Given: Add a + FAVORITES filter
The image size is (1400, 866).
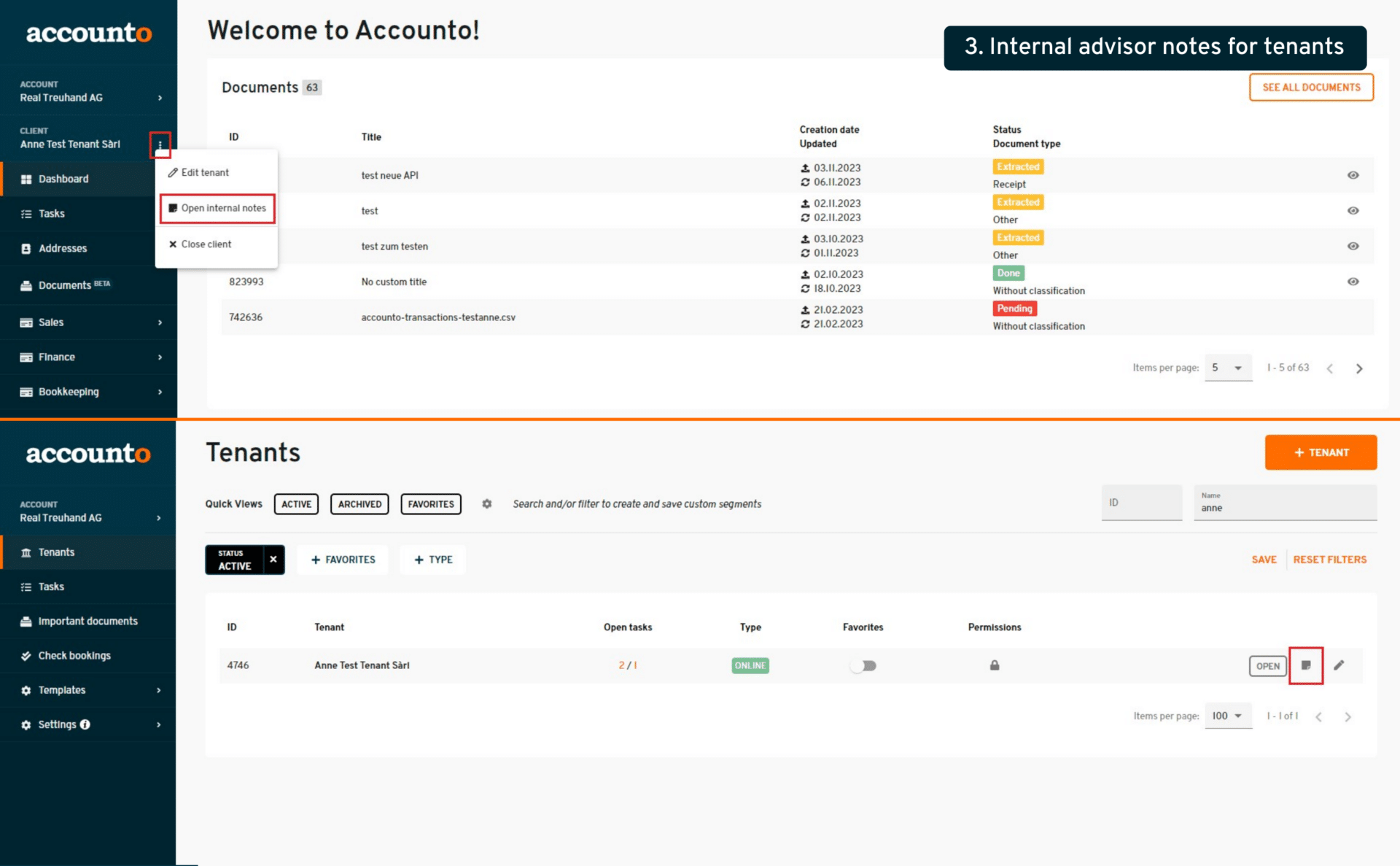Looking at the screenshot, I should pyautogui.click(x=343, y=560).
